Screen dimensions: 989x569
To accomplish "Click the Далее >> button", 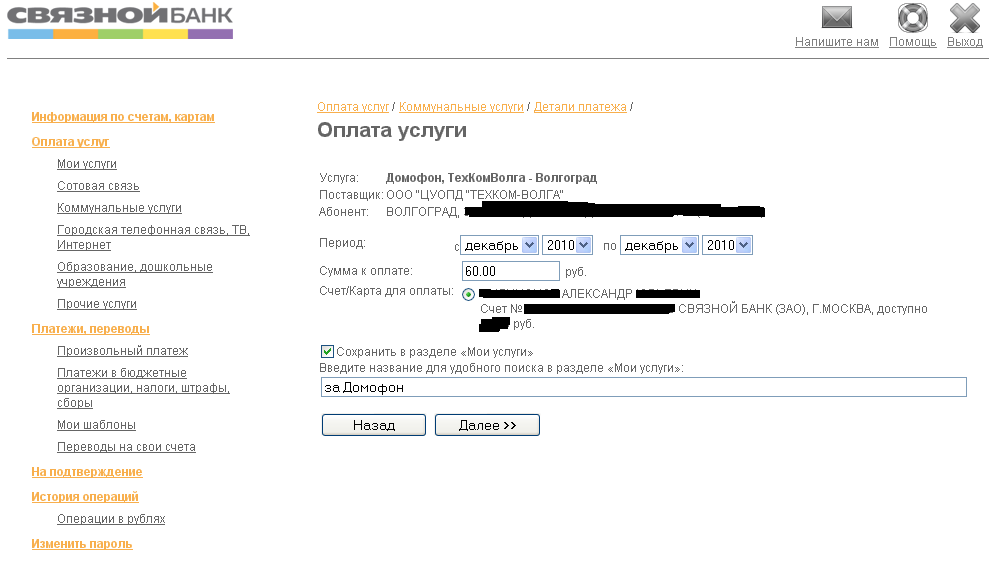I will point(487,425).
